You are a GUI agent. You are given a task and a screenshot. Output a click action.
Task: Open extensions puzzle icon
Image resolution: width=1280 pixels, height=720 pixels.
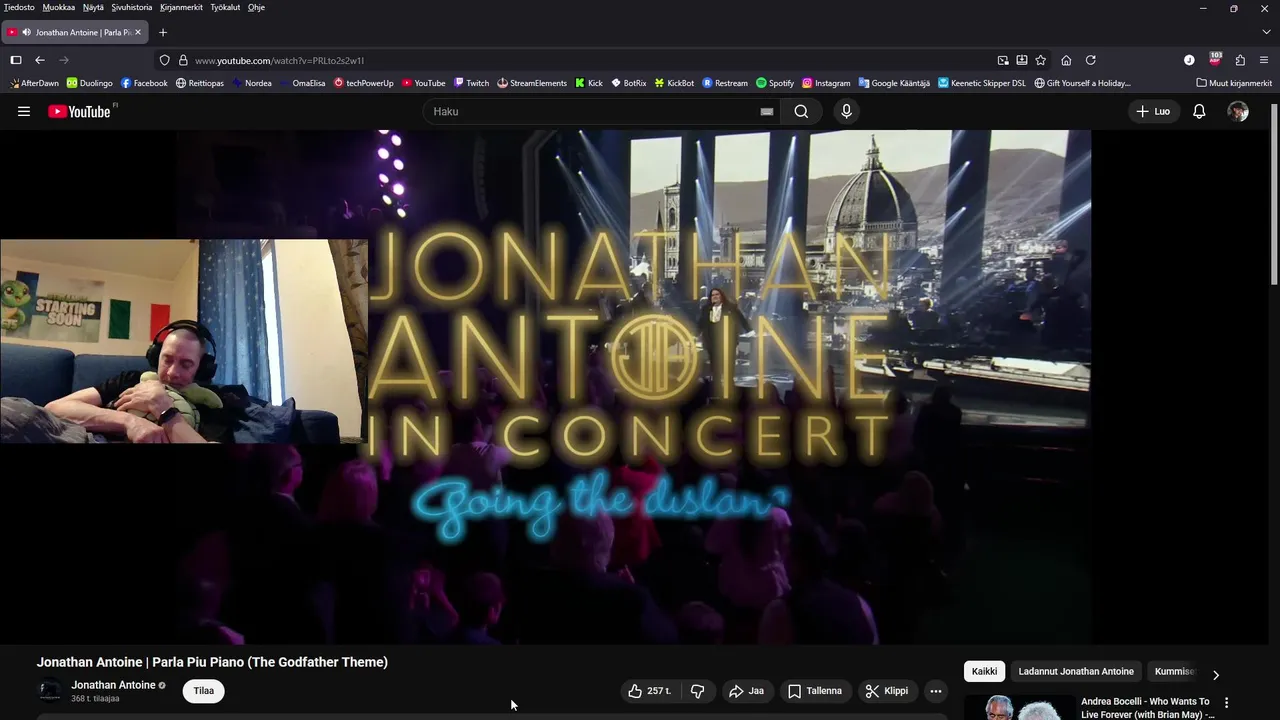pos(1240,60)
